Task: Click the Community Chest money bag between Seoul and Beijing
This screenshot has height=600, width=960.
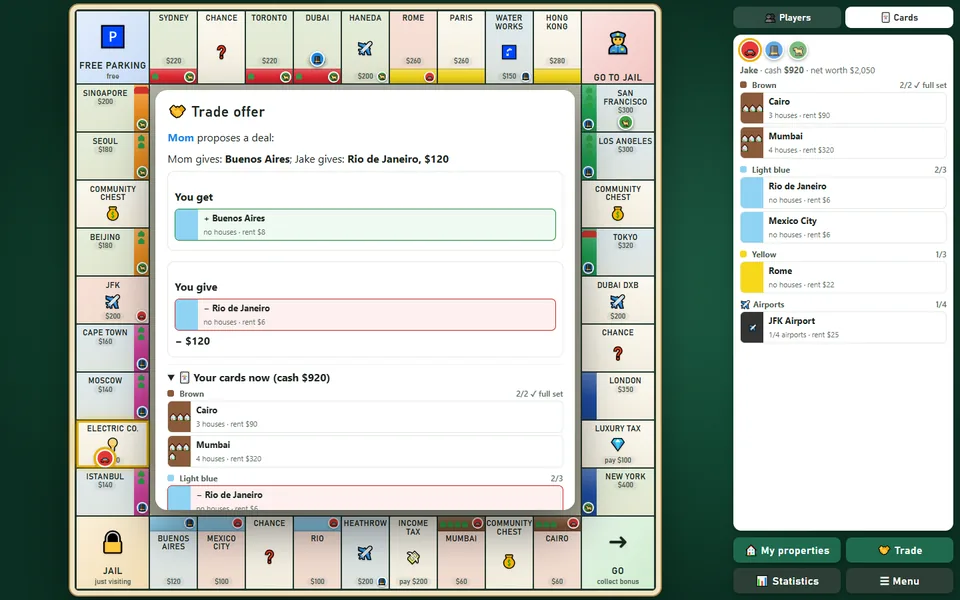Action: [113, 214]
